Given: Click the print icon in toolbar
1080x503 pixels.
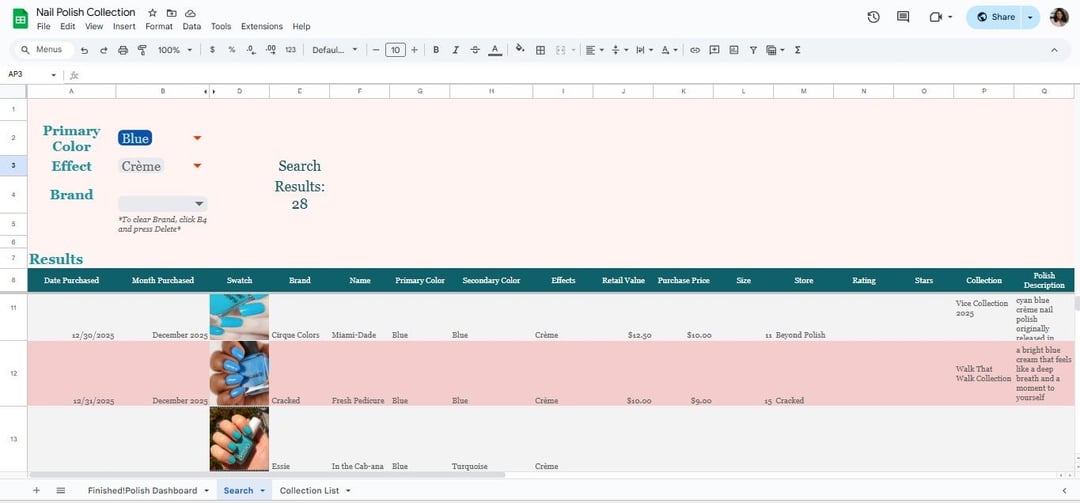Looking at the screenshot, I should (x=123, y=50).
